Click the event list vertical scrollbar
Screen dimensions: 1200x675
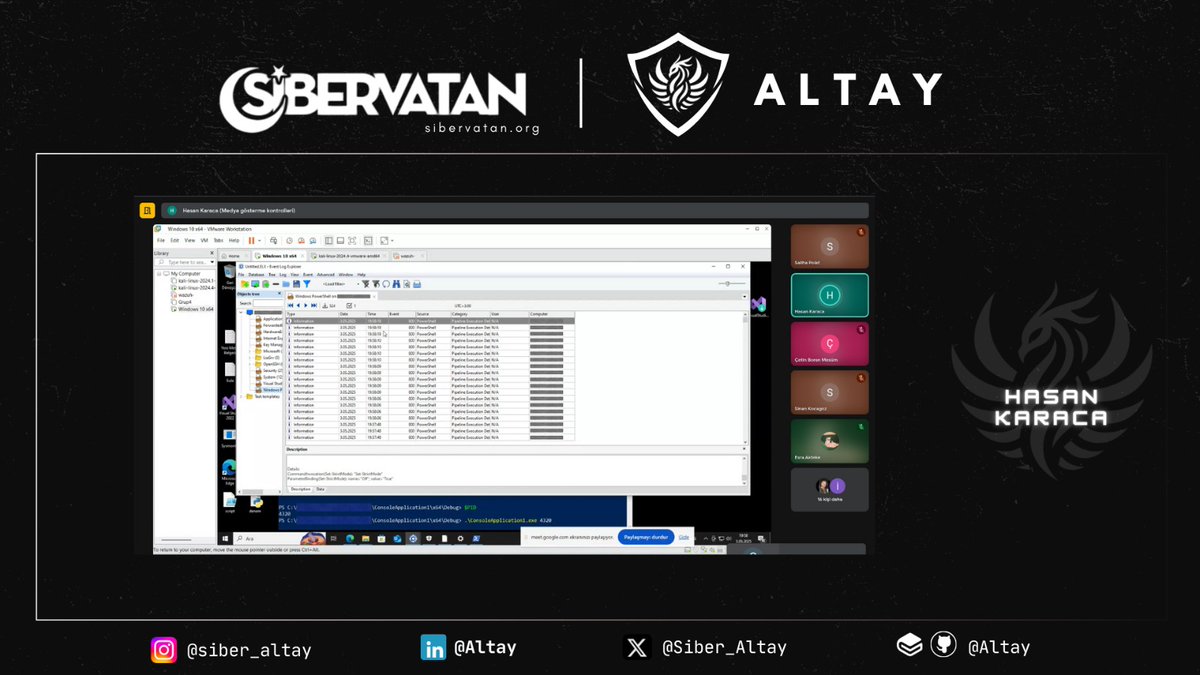(745, 380)
